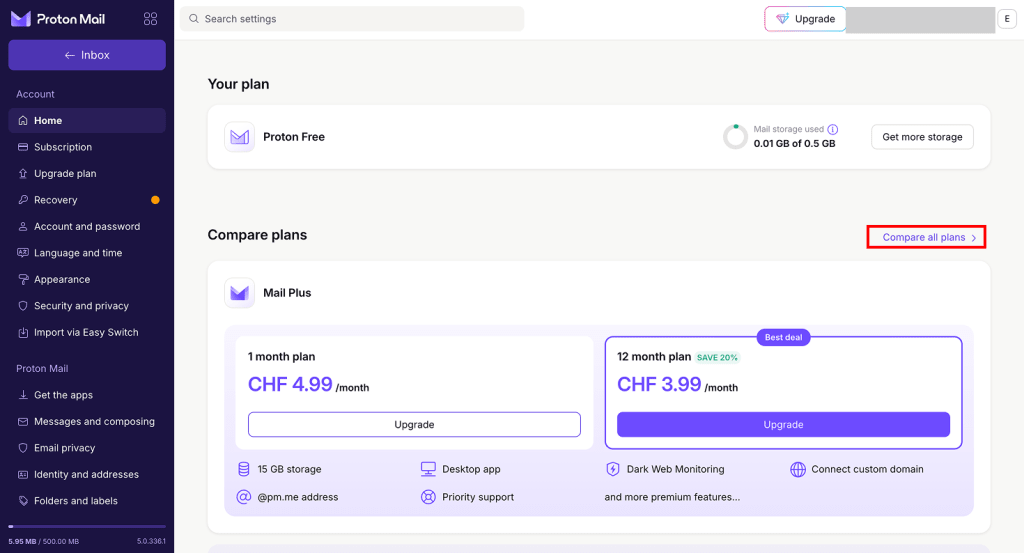
Task: Click the Proton Free plan icon
Action: (x=239, y=137)
